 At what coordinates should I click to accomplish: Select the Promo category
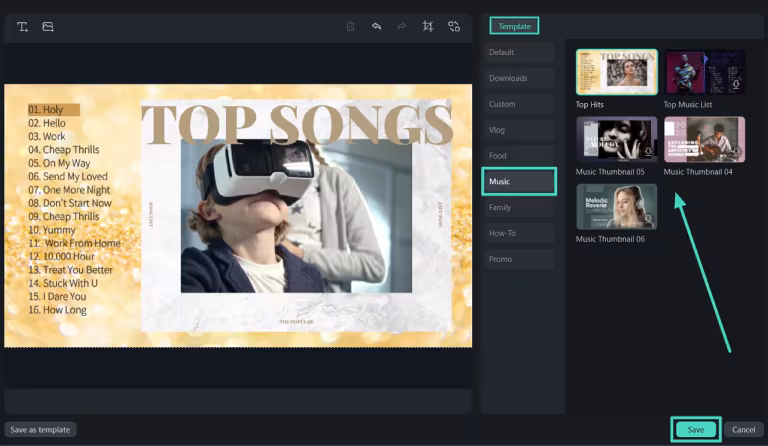click(518, 259)
